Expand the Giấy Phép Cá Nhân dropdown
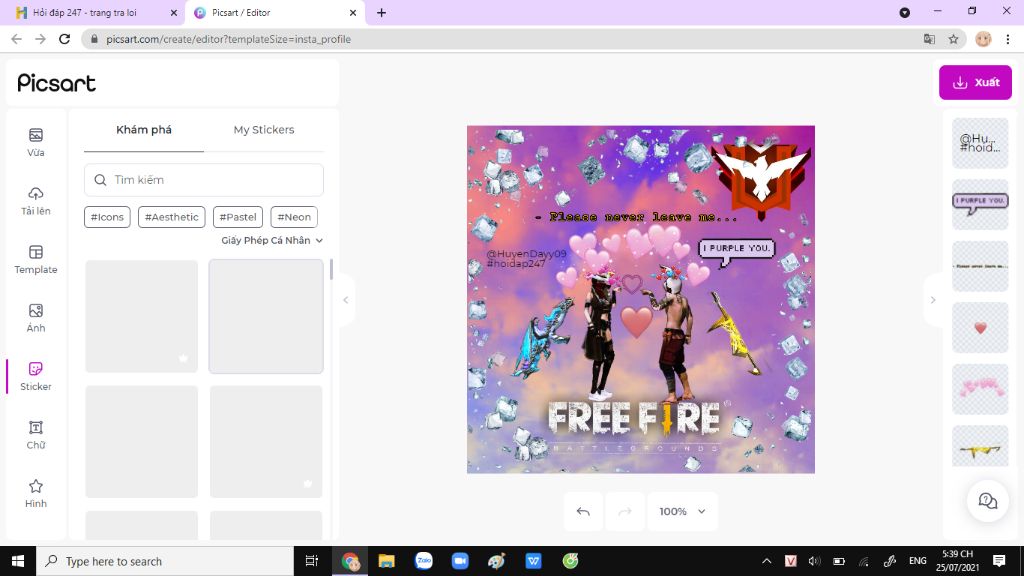This screenshot has width=1024, height=576. (272, 240)
